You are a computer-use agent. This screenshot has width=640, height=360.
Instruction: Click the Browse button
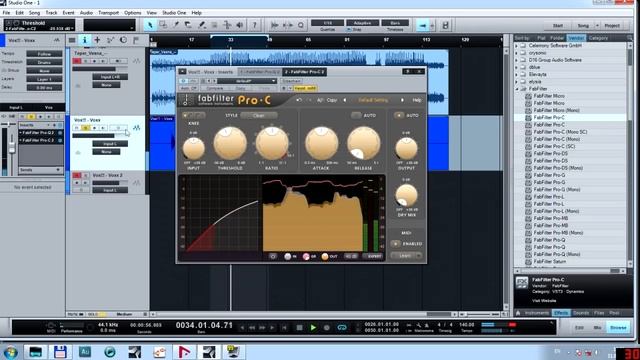[618, 327]
